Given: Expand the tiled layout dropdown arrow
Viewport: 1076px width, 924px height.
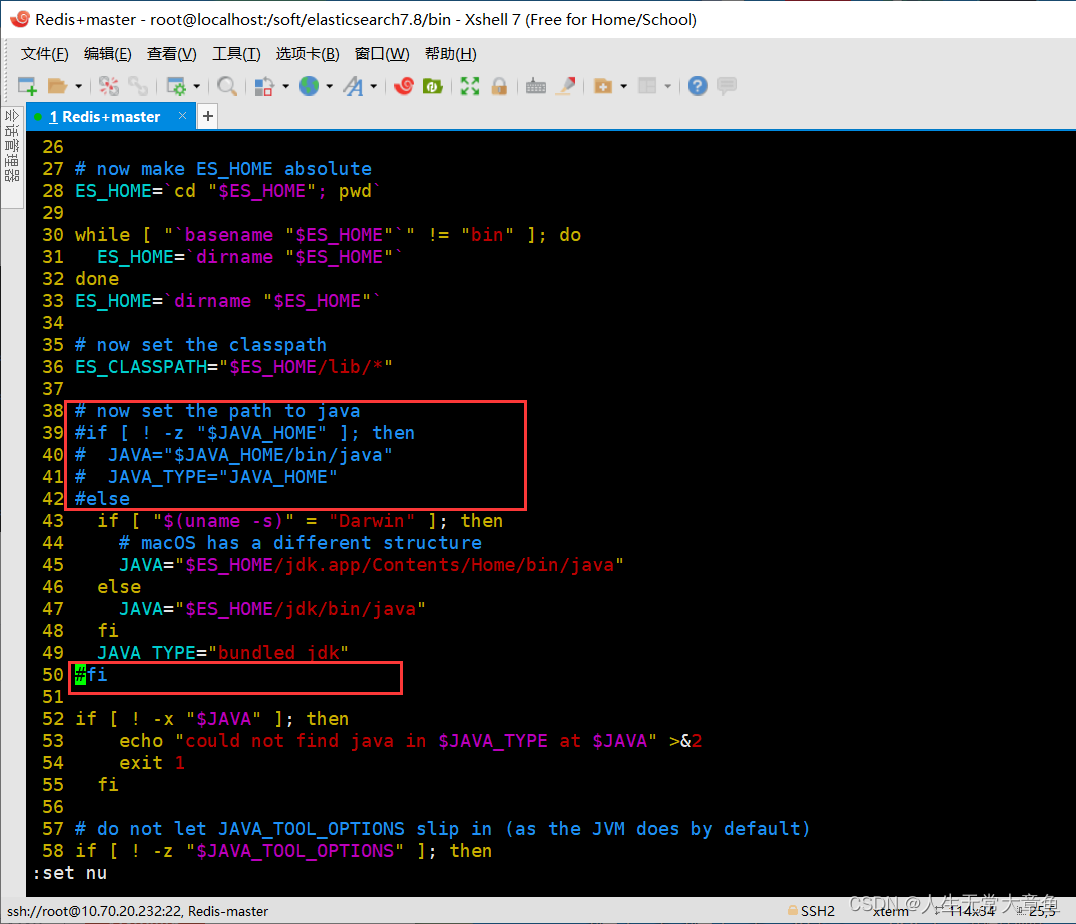Looking at the screenshot, I should click(x=666, y=86).
